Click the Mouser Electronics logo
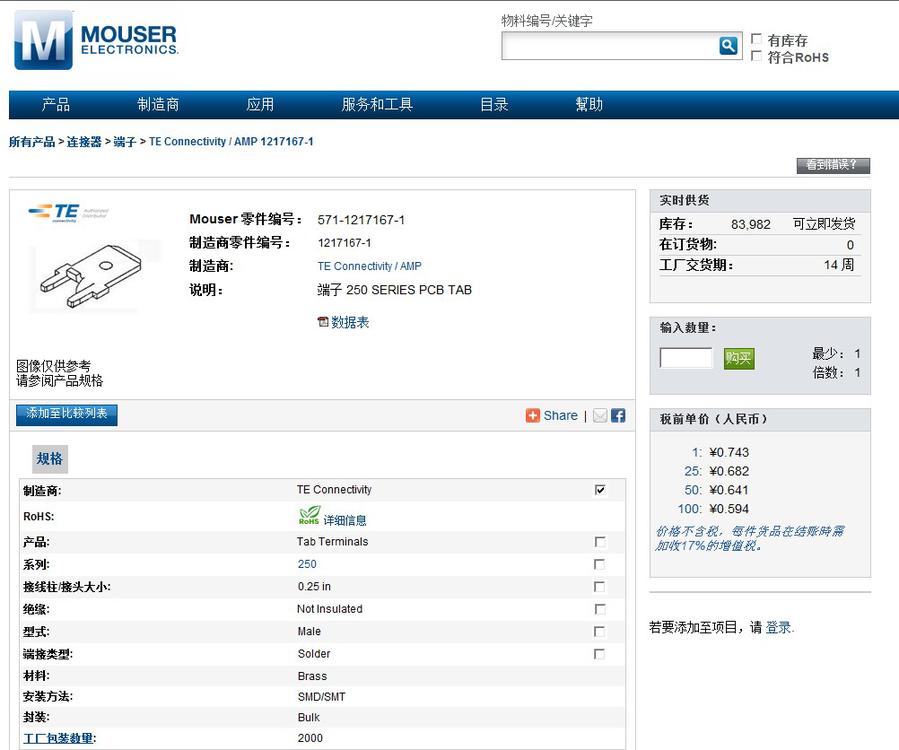 point(96,40)
